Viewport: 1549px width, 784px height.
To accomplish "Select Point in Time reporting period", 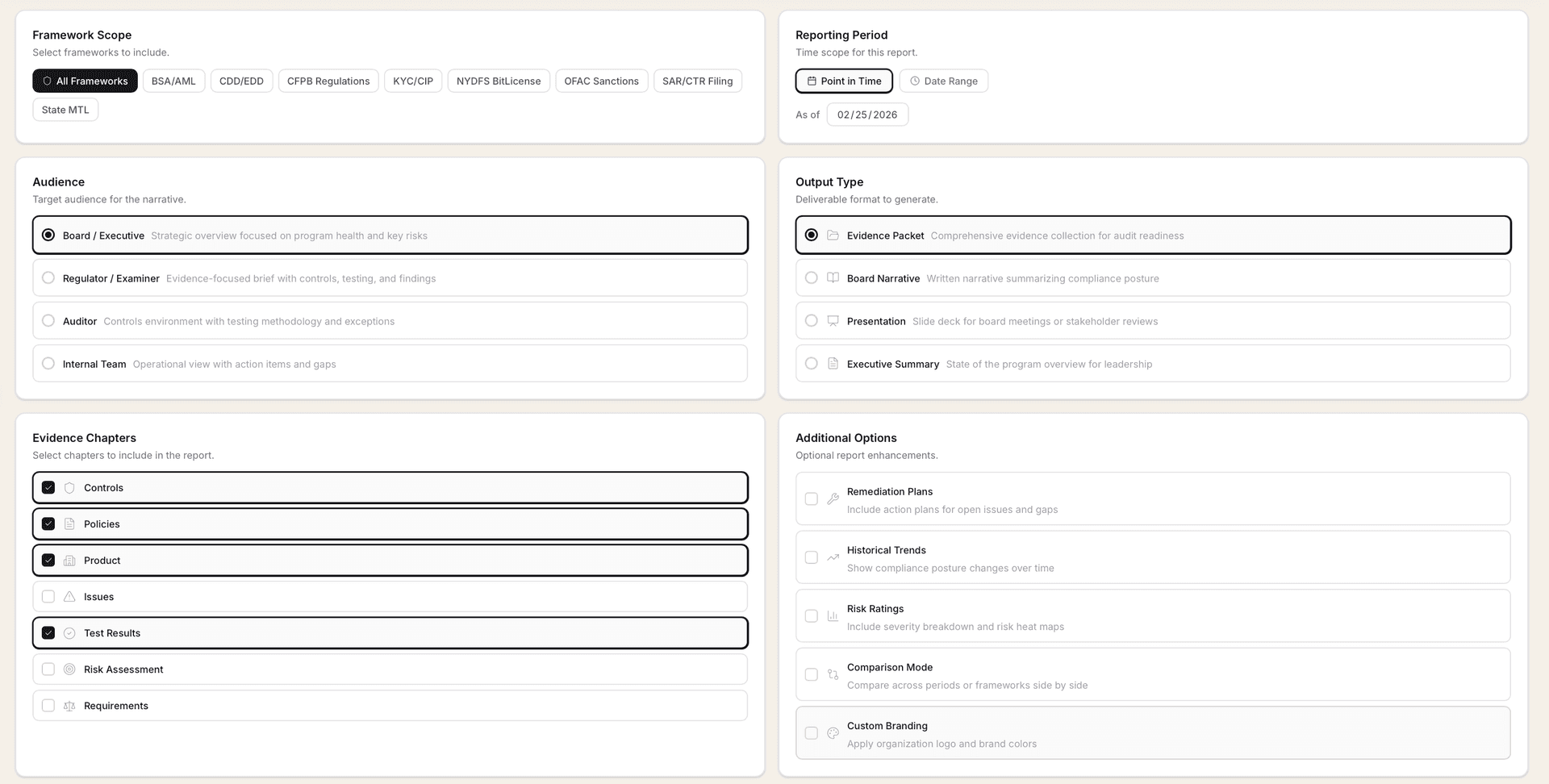I will [x=844, y=81].
